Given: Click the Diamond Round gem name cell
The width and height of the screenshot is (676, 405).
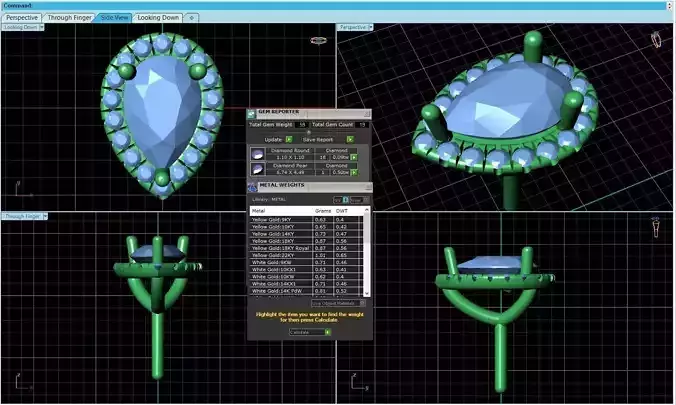Looking at the screenshot, I should click(x=290, y=151).
